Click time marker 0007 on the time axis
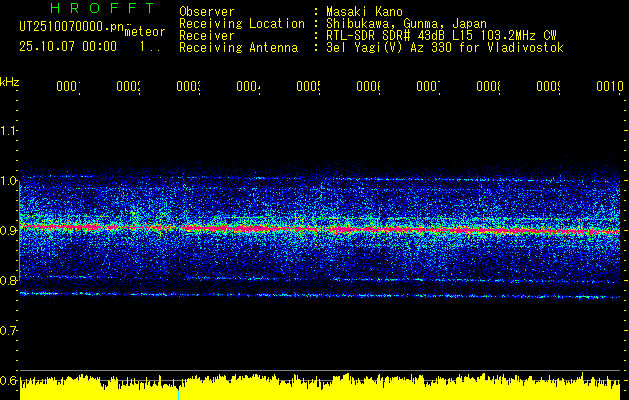This screenshot has width=629, height=400. coord(428,86)
